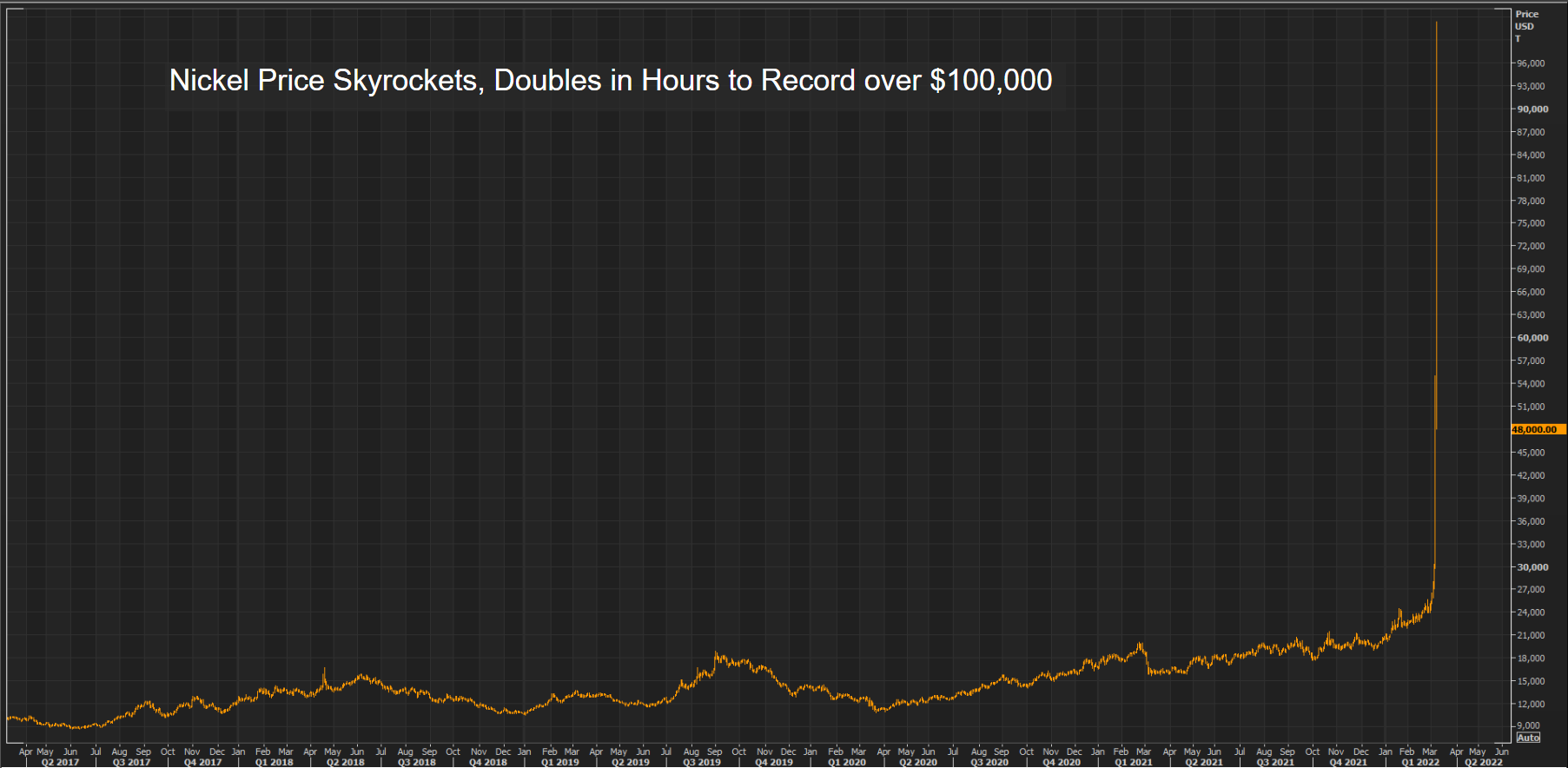Select Q3 2021 on the time axis
This screenshot has width=1568, height=768.
(x=1275, y=762)
